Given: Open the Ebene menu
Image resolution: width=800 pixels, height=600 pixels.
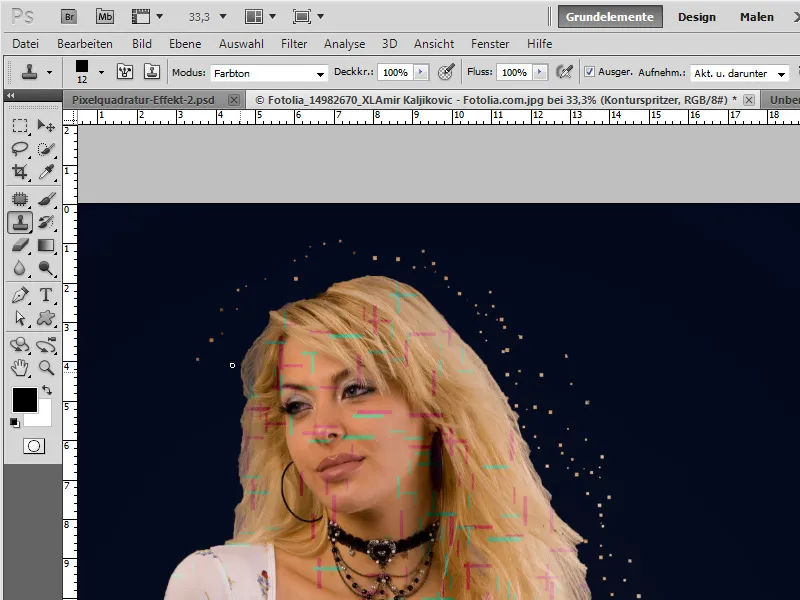Looking at the screenshot, I should click(185, 44).
